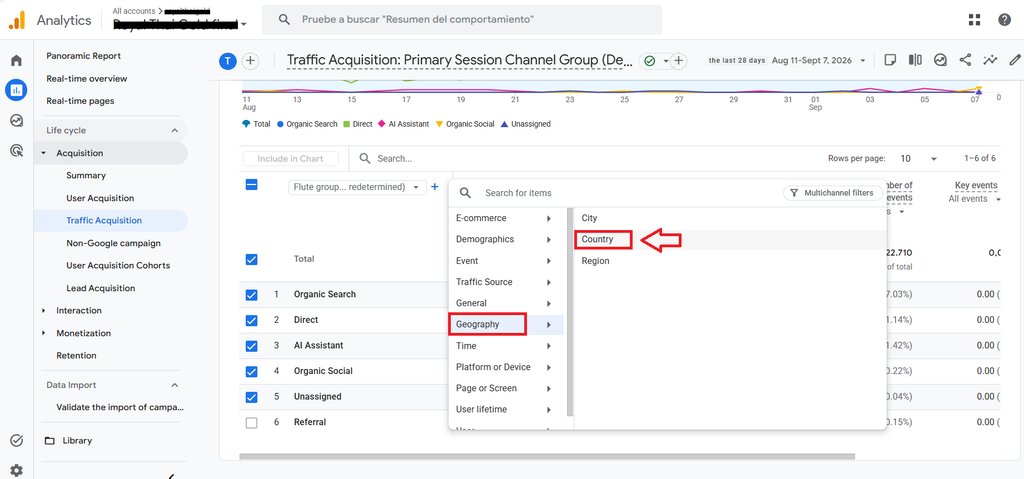Check the Referral row checkbox

(251, 423)
